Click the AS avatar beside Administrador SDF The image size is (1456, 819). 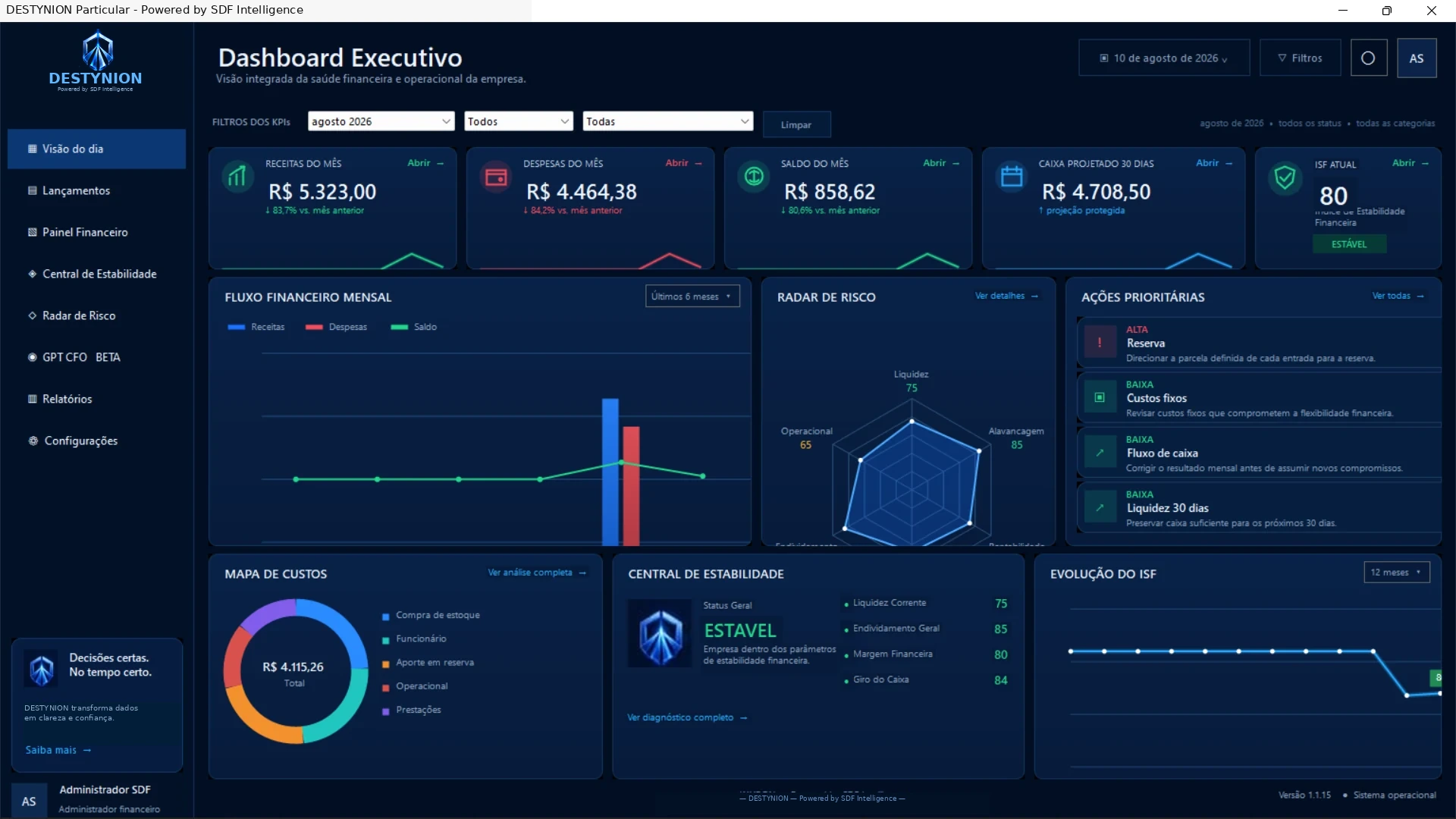[x=29, y=801]
